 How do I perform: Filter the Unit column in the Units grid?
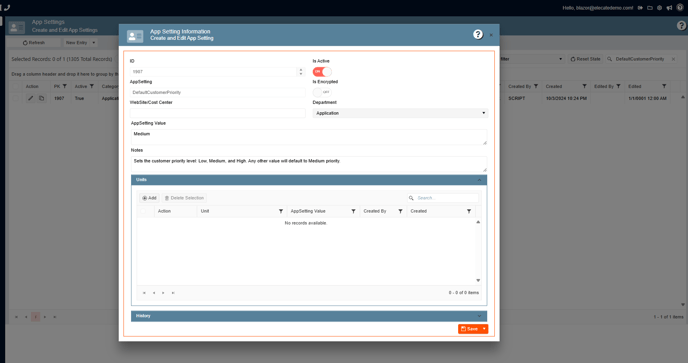click(x=281, y=211)
